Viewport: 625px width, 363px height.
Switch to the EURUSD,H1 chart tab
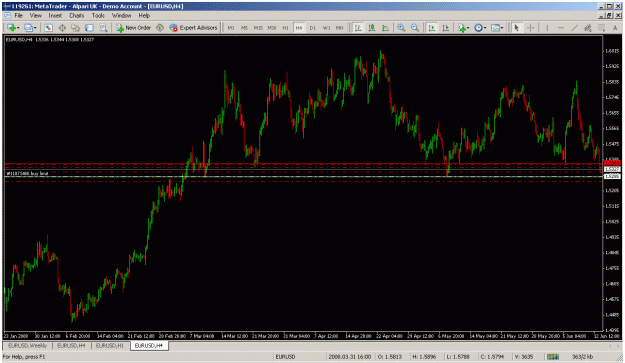click(110, 346)
